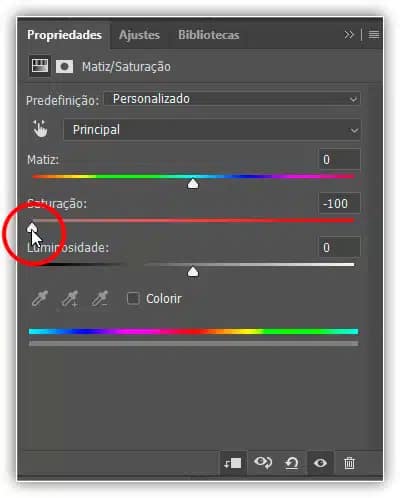Switch to the Bibliotecas tab

209,35
